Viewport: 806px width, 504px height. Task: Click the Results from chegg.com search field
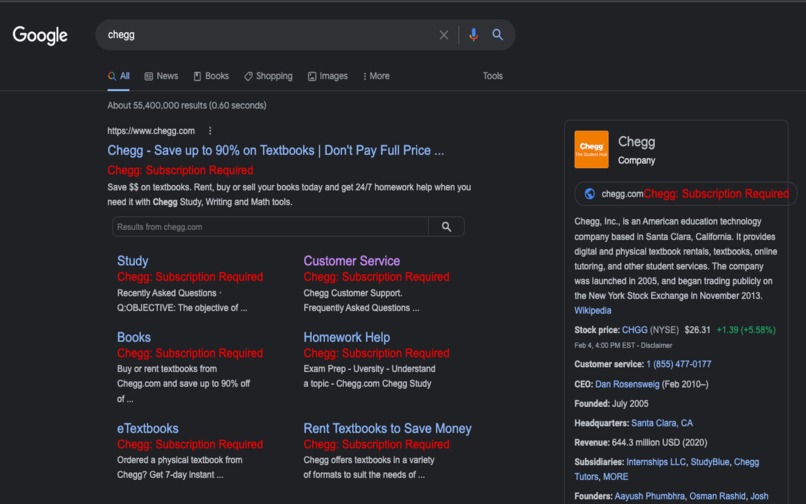[270, 227]
